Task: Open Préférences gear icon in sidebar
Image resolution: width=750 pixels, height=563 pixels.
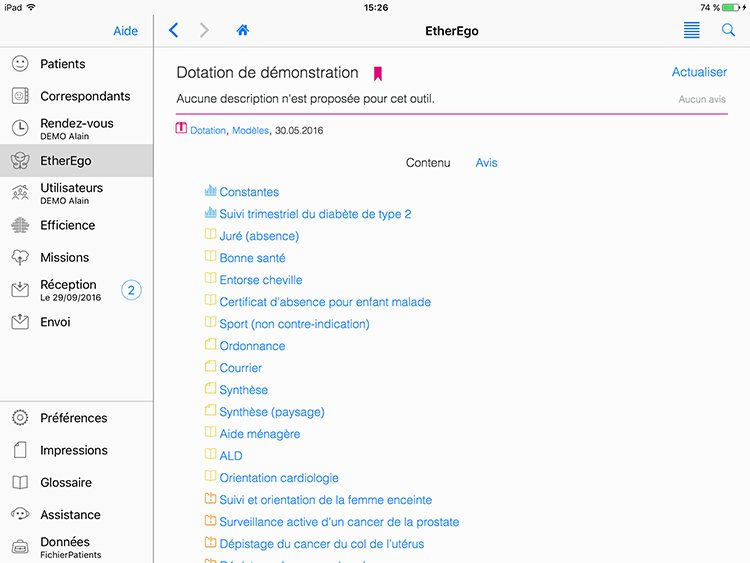Action: [20, 418]
